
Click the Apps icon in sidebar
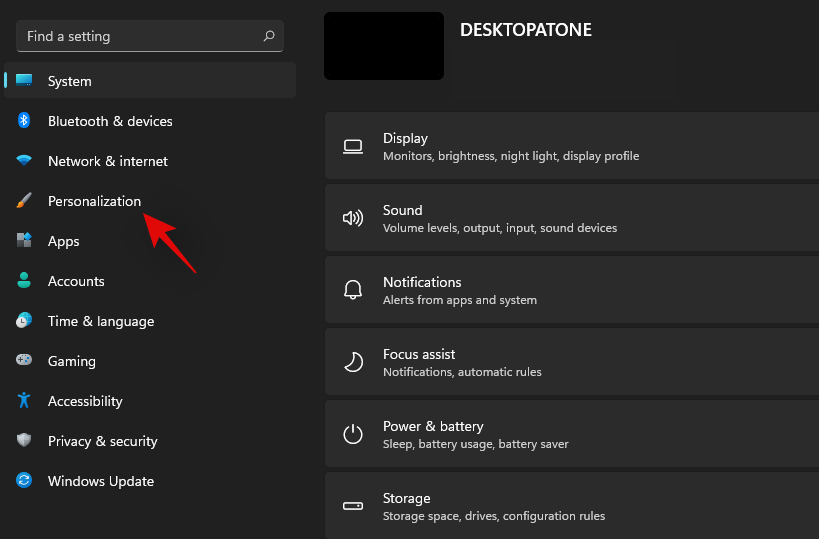point(24,241)
